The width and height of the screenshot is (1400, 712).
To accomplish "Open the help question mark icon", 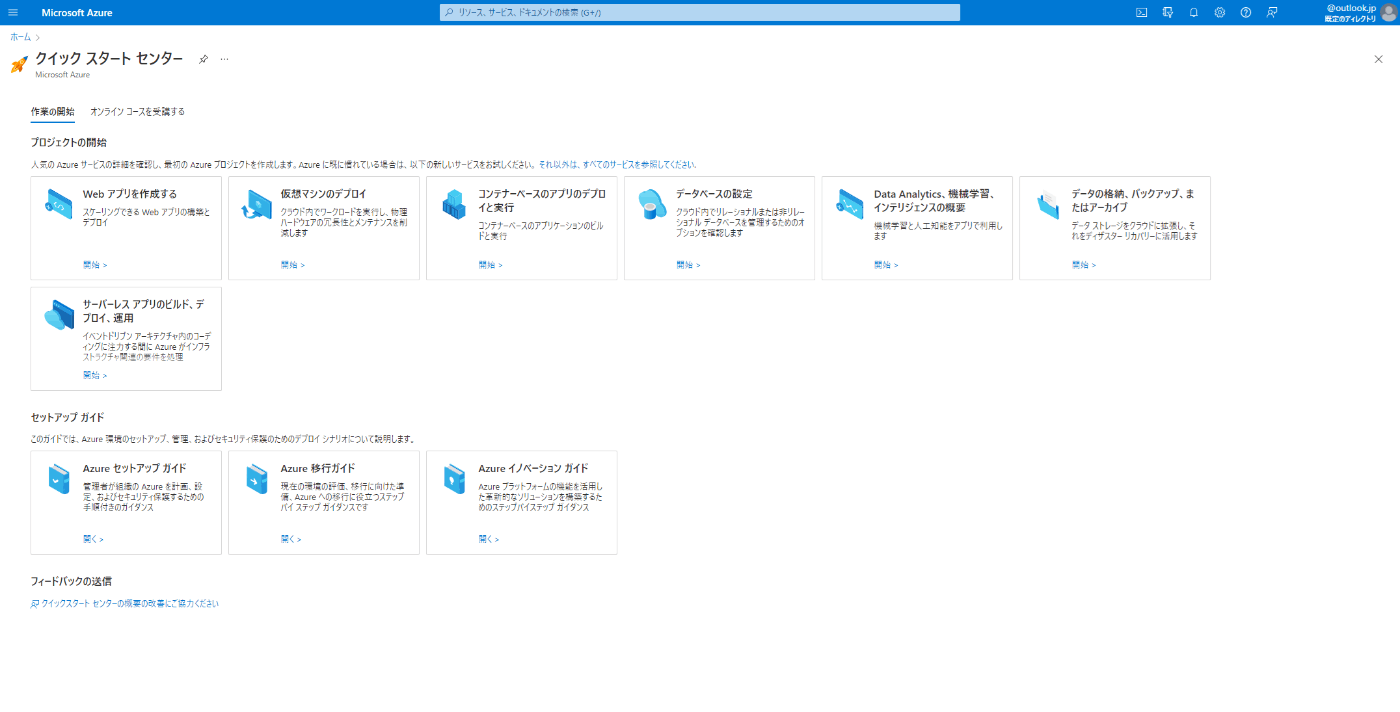I will pos(1246,12).
